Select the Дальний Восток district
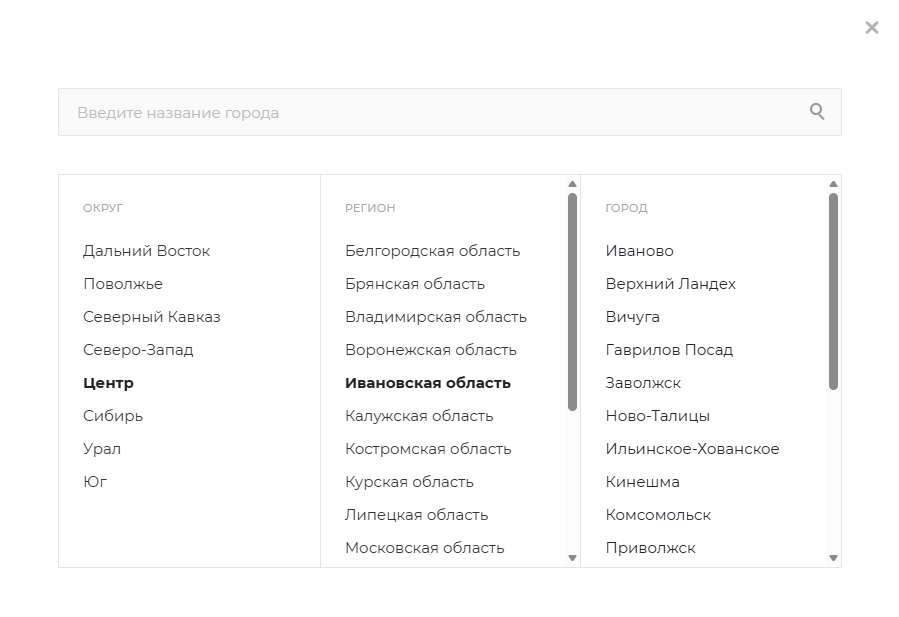 pos(146,251)
